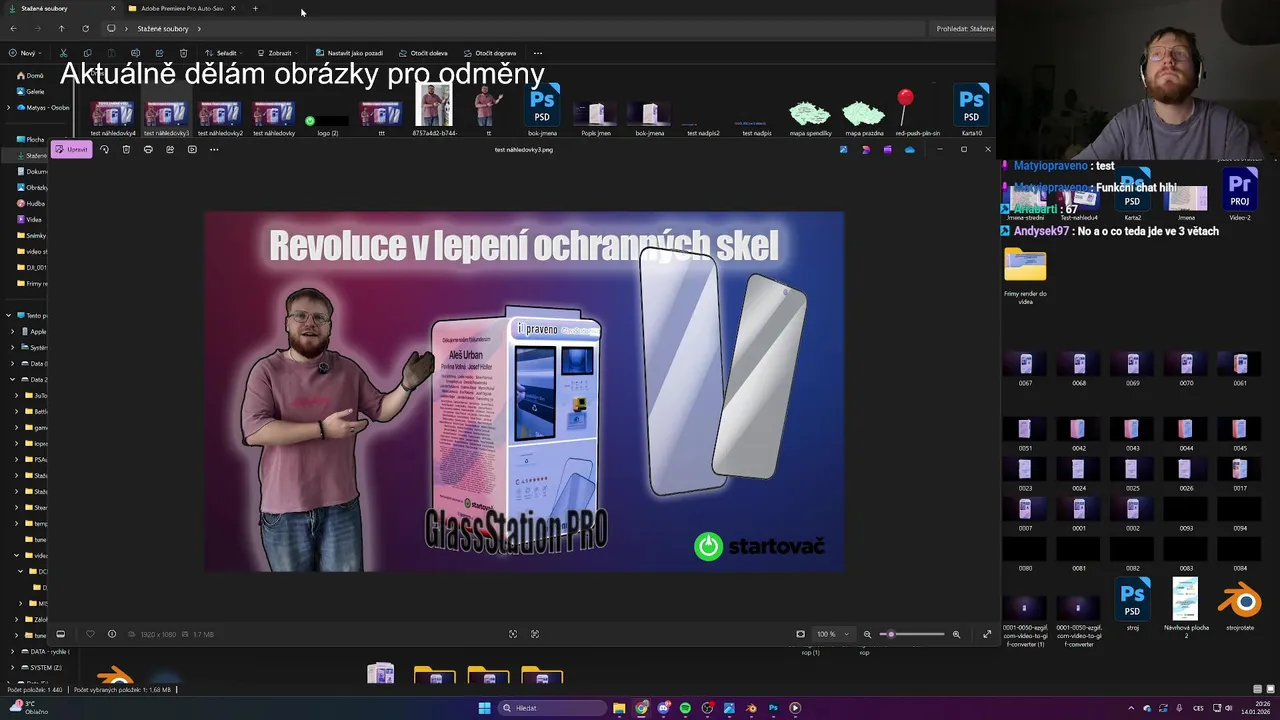Open the Seřadit sort dropdown
Viewport: 1280px width, 720px height.
click(x=224, y=53)
